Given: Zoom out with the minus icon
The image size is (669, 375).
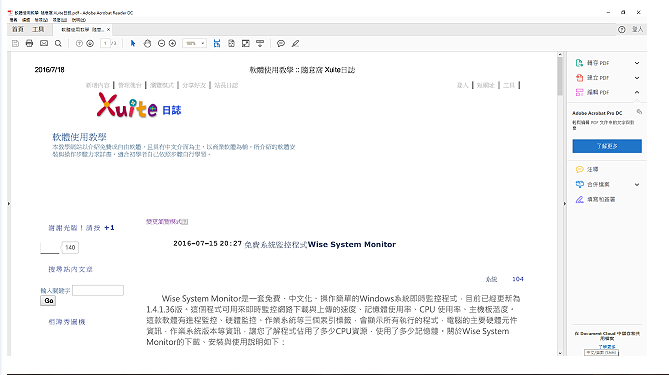Looking at the screenshot, I should coord(161,44).
